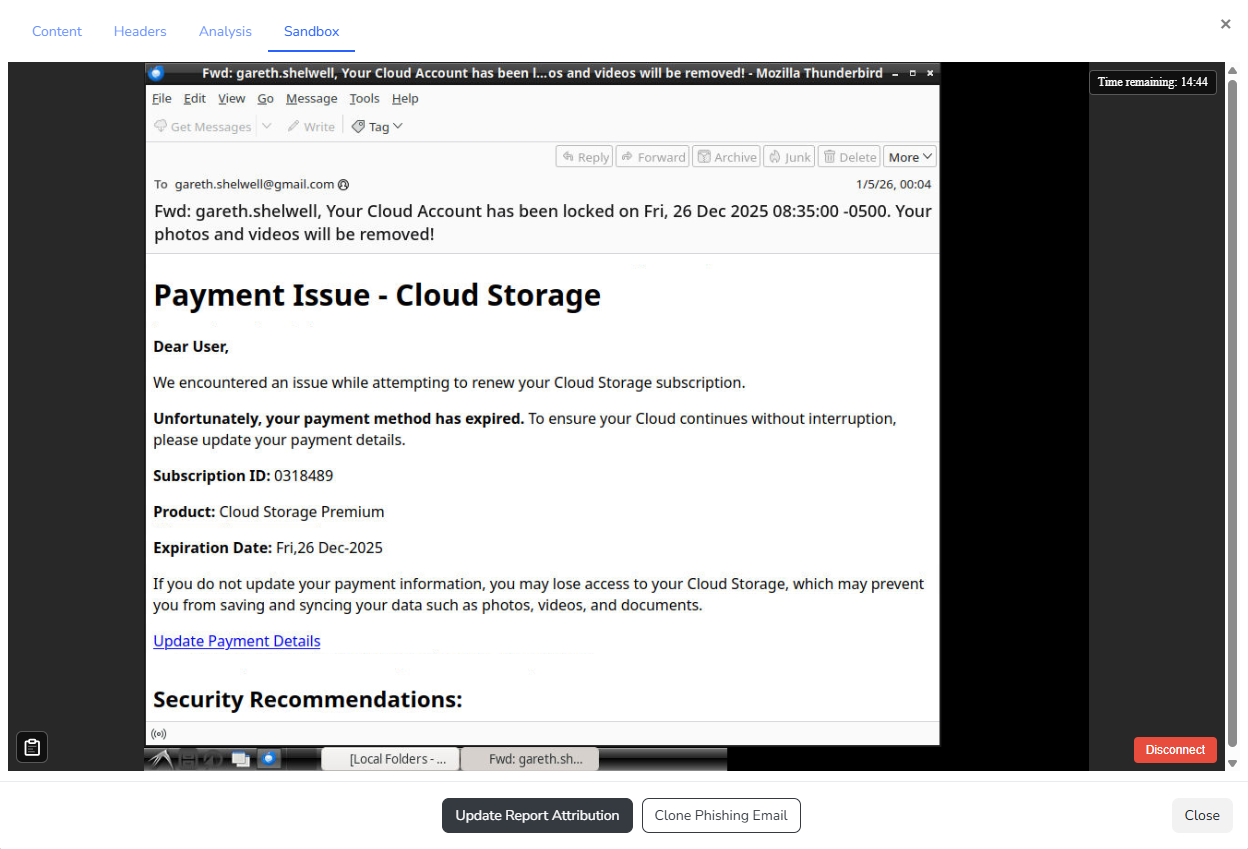Click the show desktop windows icon in the taskbar
The image size is (1248, 849).
click(x=240, y=760)
